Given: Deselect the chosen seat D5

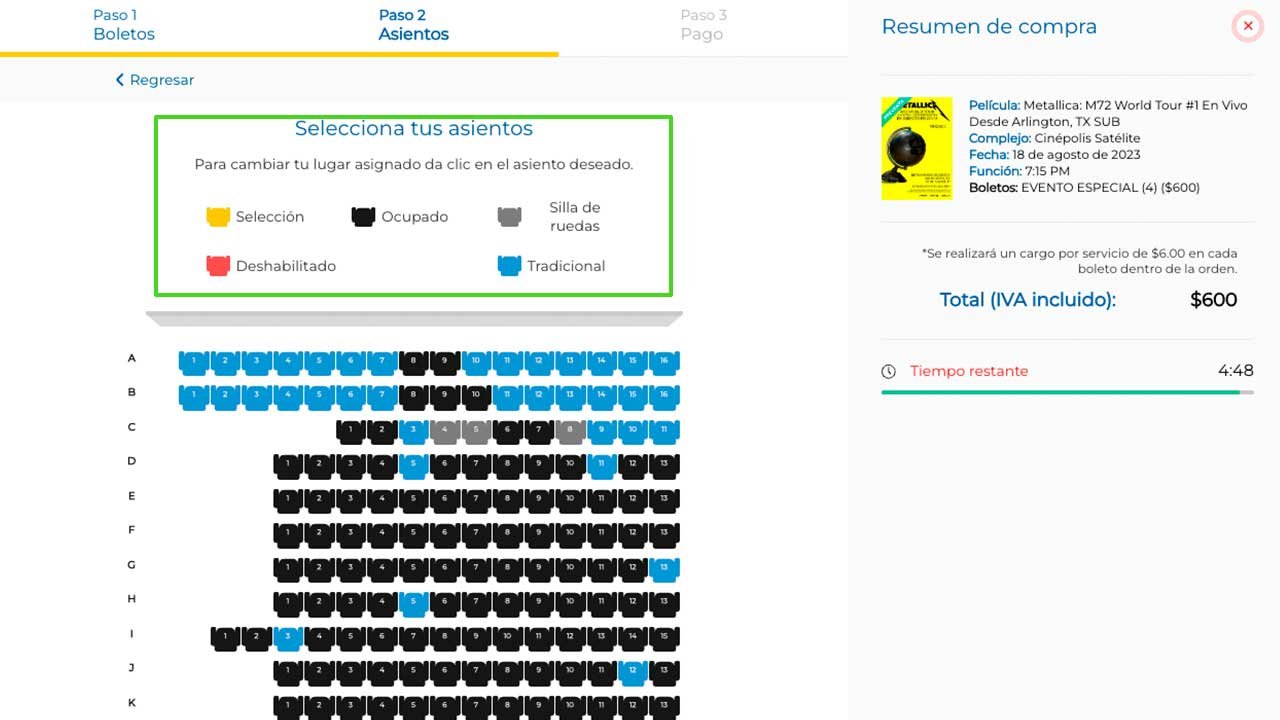Looking at the screenshot, I should (413, 465).
